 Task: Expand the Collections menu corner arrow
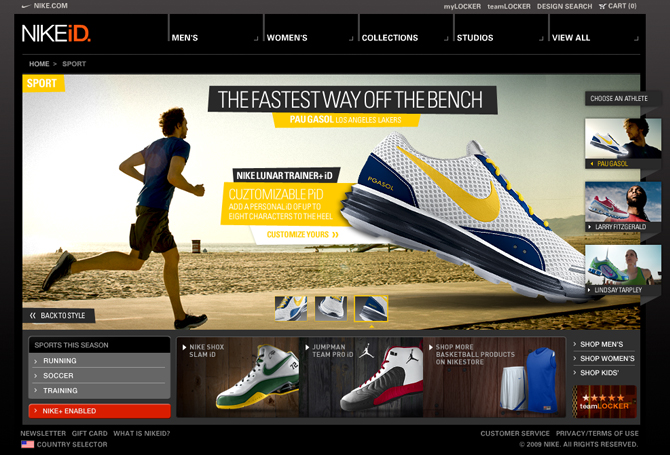(x=446, y=39)
